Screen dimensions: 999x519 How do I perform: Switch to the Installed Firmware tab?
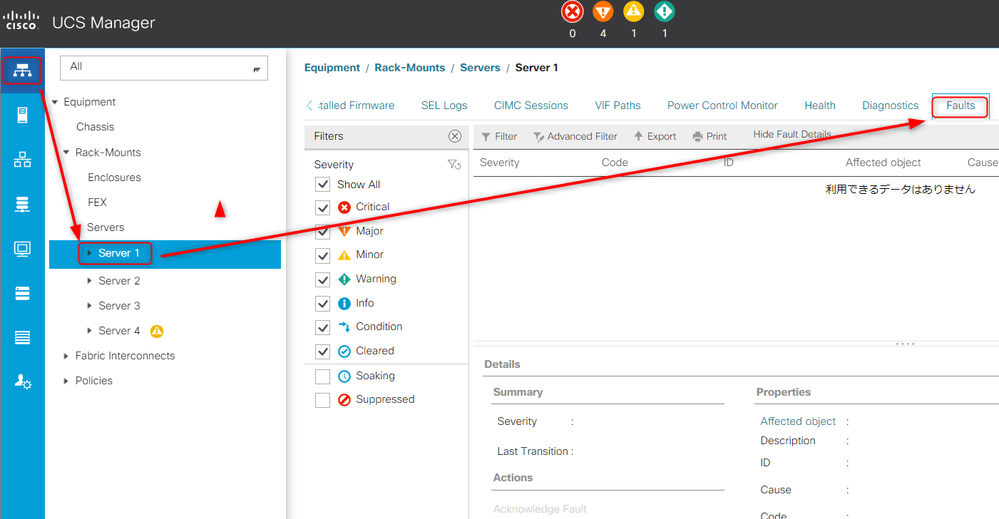tap(356, 106)
